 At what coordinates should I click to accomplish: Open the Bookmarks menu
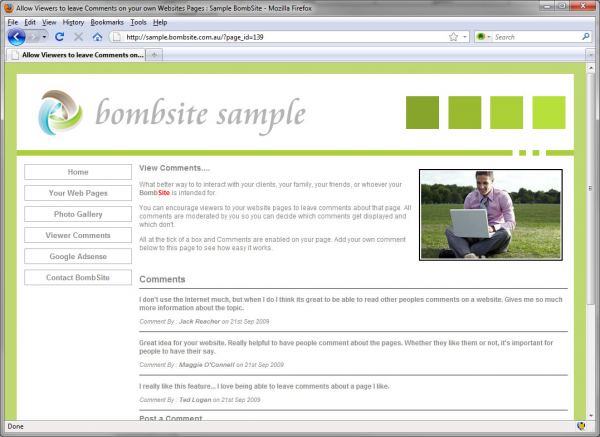click(x=107, y=22)
